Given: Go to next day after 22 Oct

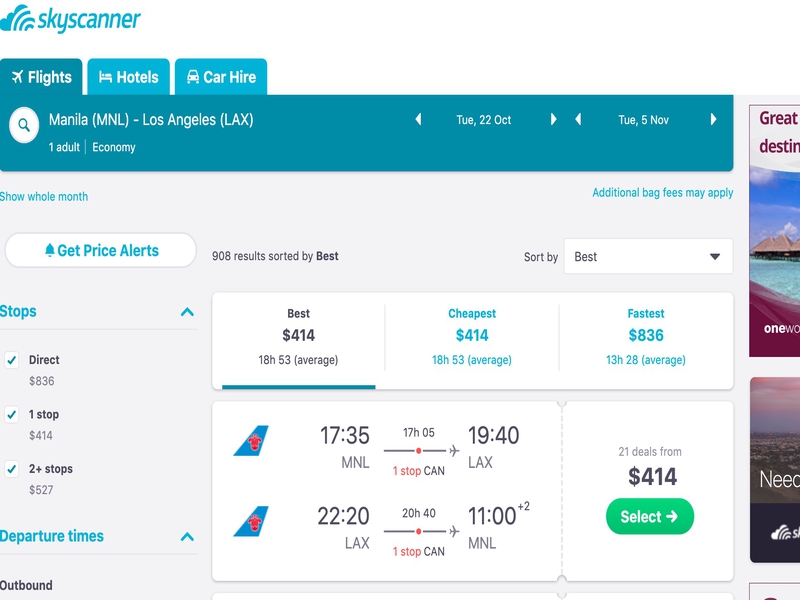Looking at the screenshot, I should click(x=554, y=119).
